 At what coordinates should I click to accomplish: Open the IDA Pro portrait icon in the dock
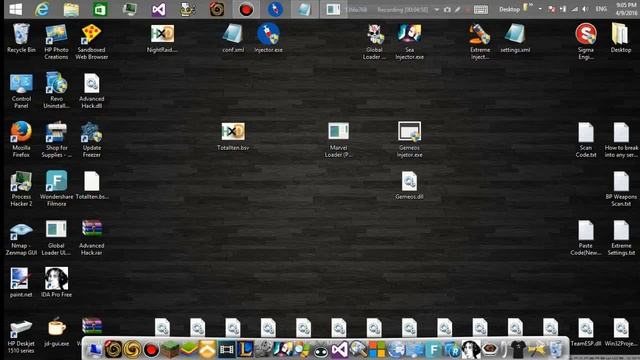click(x=471, y=349)
